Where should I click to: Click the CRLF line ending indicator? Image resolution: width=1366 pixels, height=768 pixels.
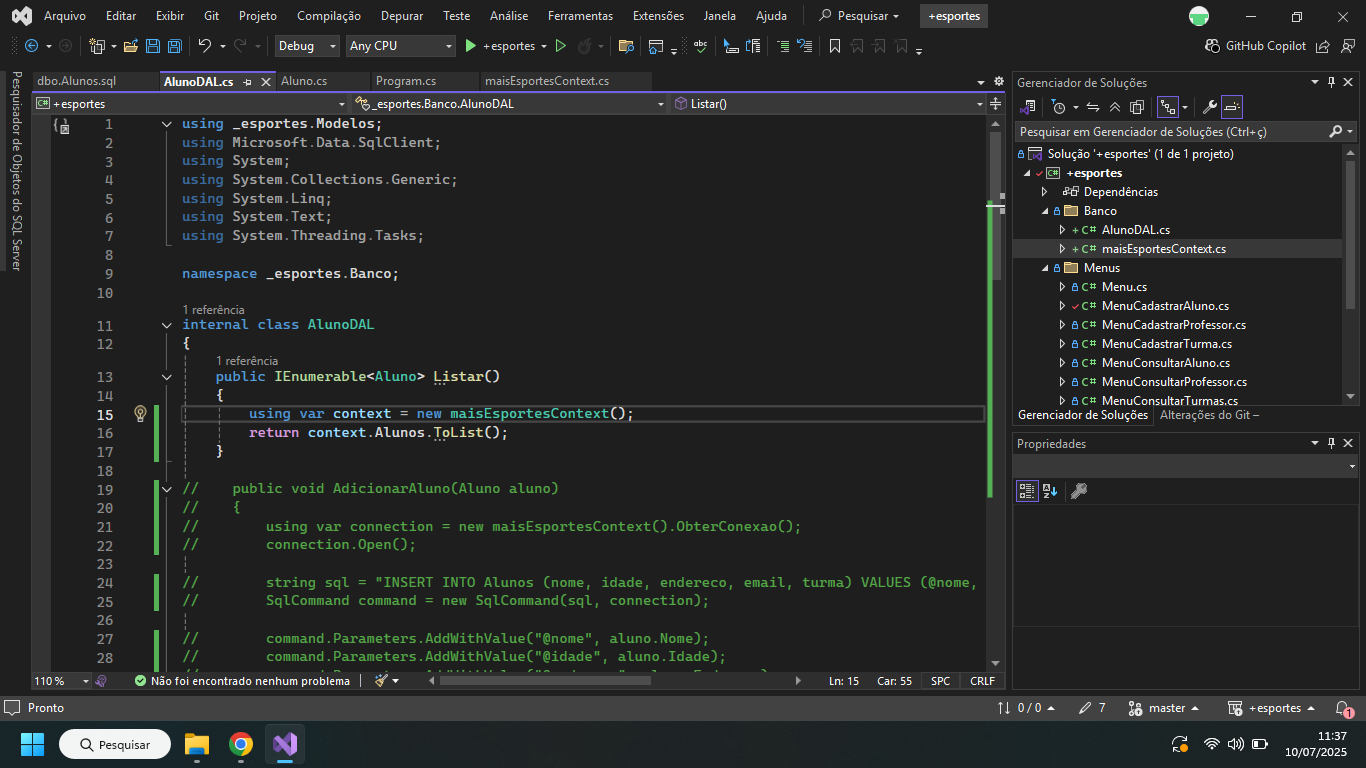pos(982,681)
